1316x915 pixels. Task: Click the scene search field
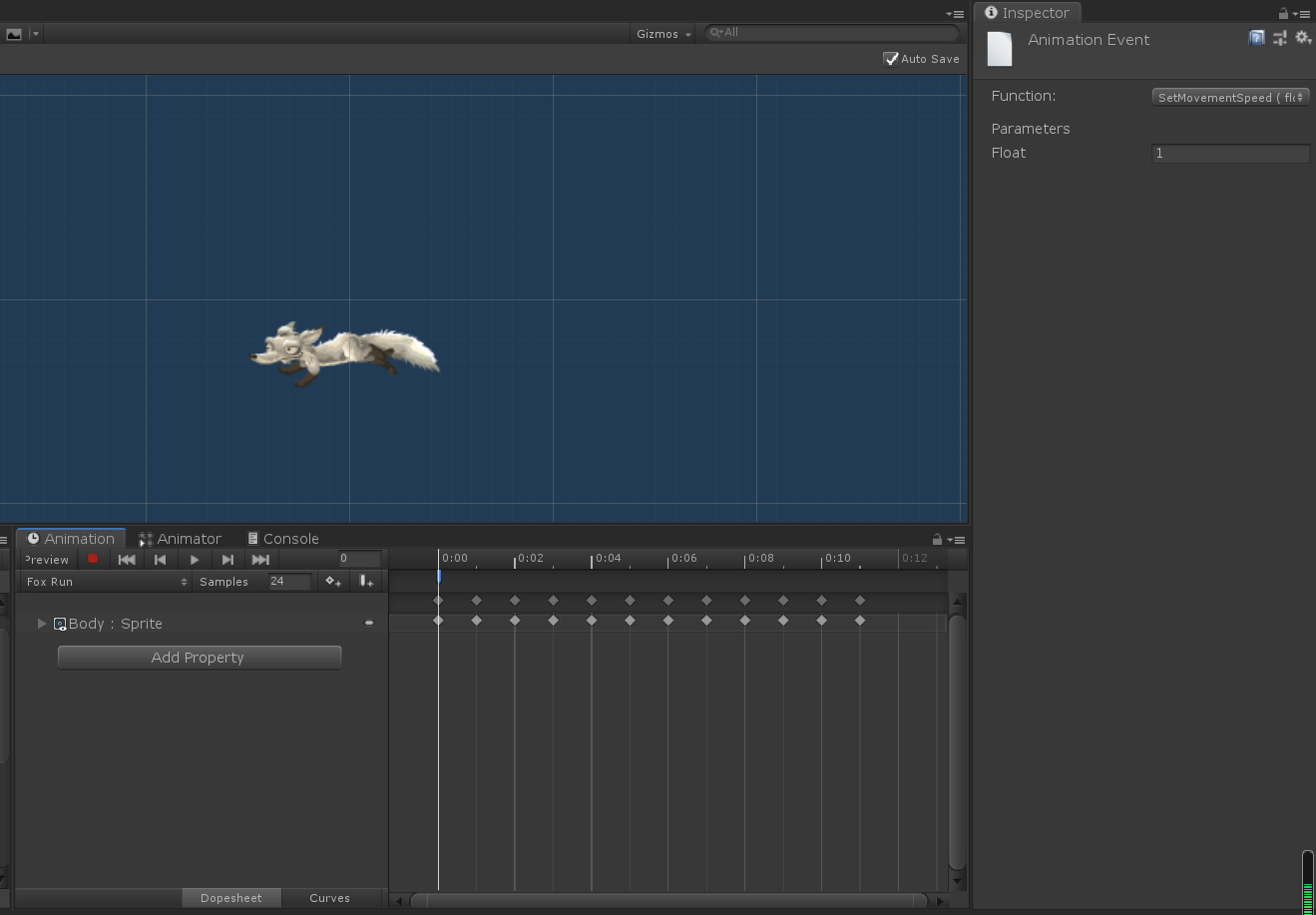(832, 33)
